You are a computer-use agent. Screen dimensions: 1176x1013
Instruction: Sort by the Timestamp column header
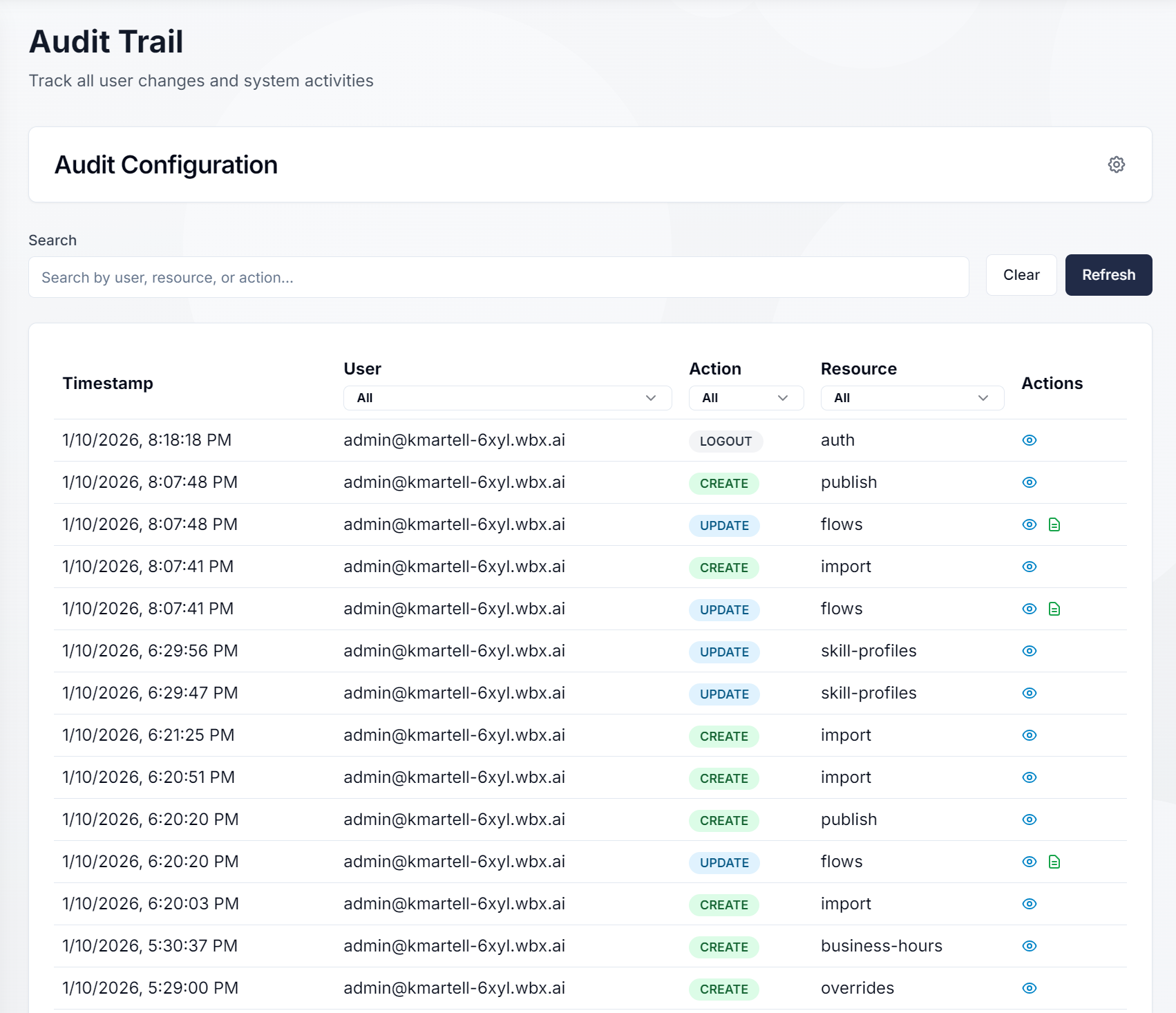click(x=108, y=383)
